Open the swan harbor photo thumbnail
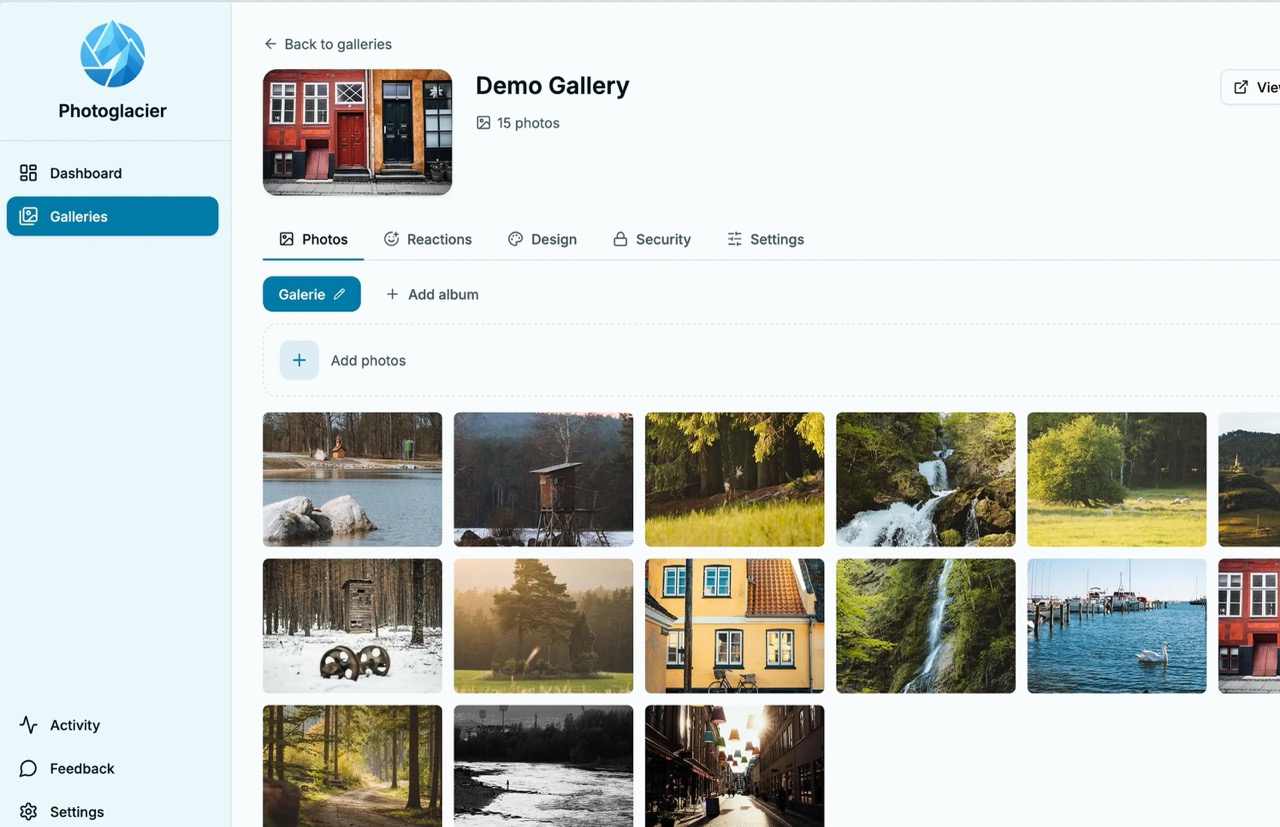Viewport: 1280px width, 827px height. coord(1116,626)
